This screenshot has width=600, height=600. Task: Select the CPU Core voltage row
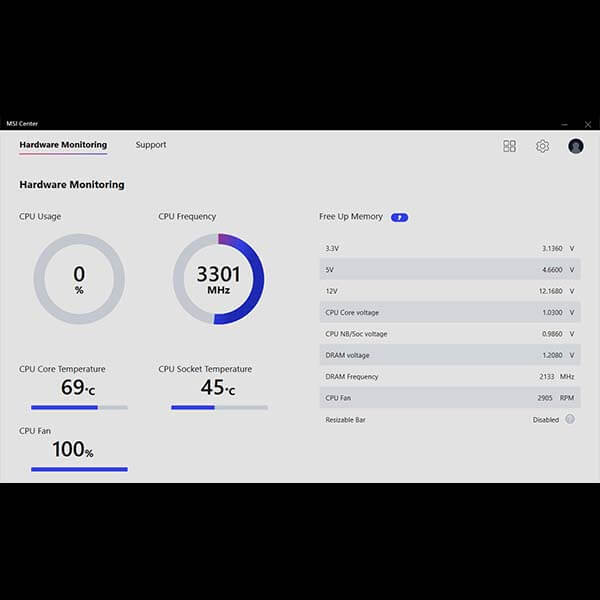click(449, 312)
